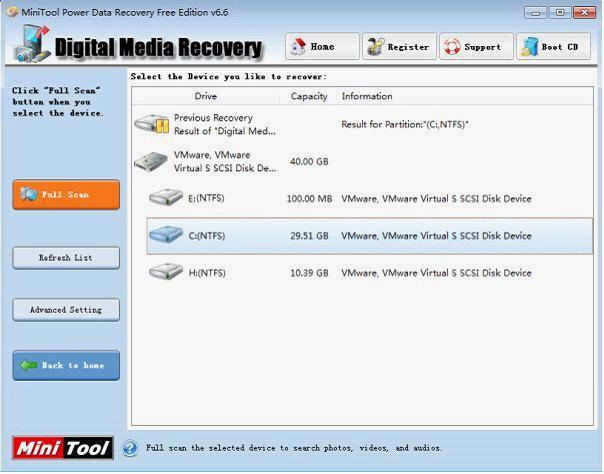Click the Home toolbar button
This screenshot has width=604, height=474.
[322, 47]
